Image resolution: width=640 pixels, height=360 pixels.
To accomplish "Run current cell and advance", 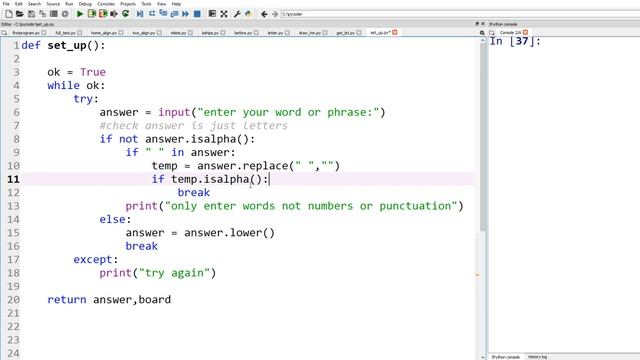I will pyautogui.click(x=103, y=14).
